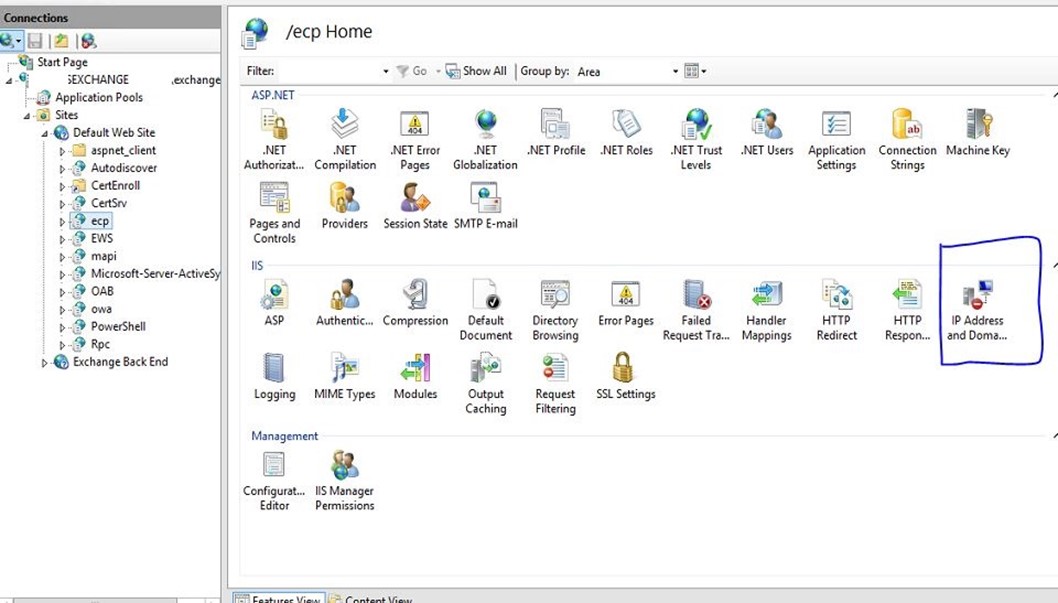Open the Connection Strings feature
Screen dimensions: 1058x603
pyautogui.click(x=907, y=139)
